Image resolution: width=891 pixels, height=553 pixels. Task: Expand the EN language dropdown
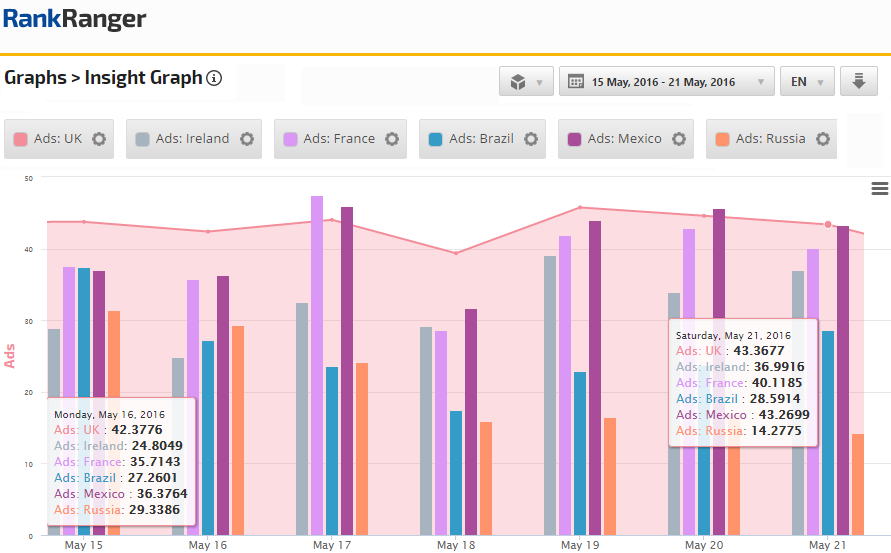pyautogui.click(x=806, y=82)
